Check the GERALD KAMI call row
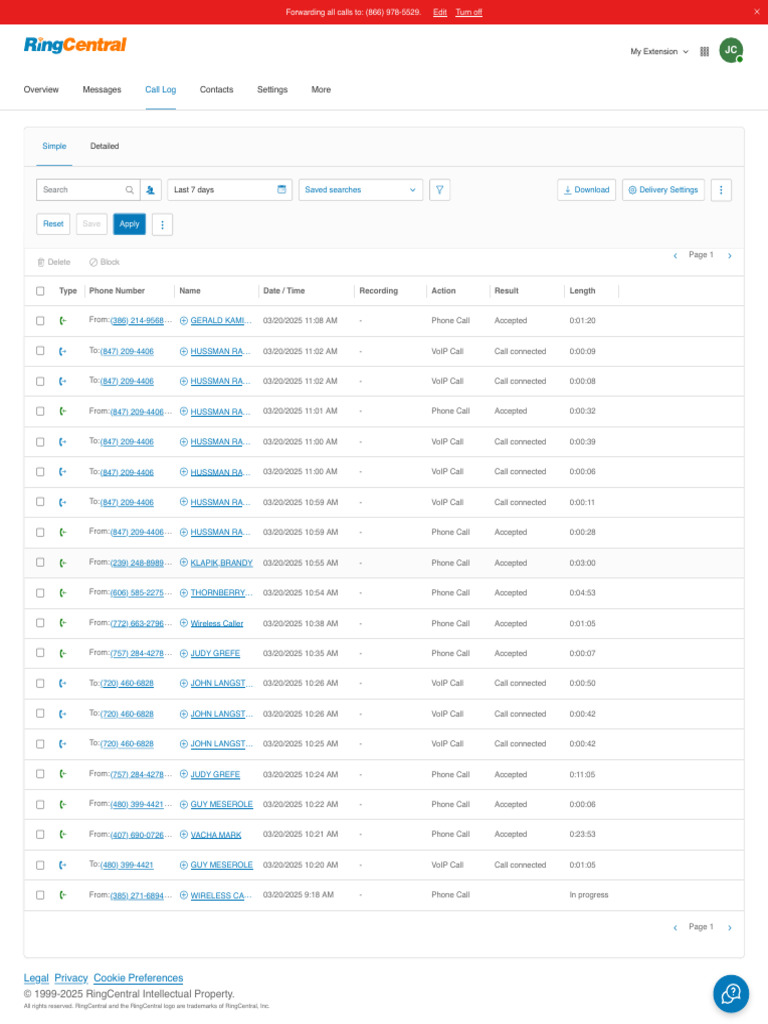The height and width of the screenshot is (1024, 768). (x=40, y=321)
